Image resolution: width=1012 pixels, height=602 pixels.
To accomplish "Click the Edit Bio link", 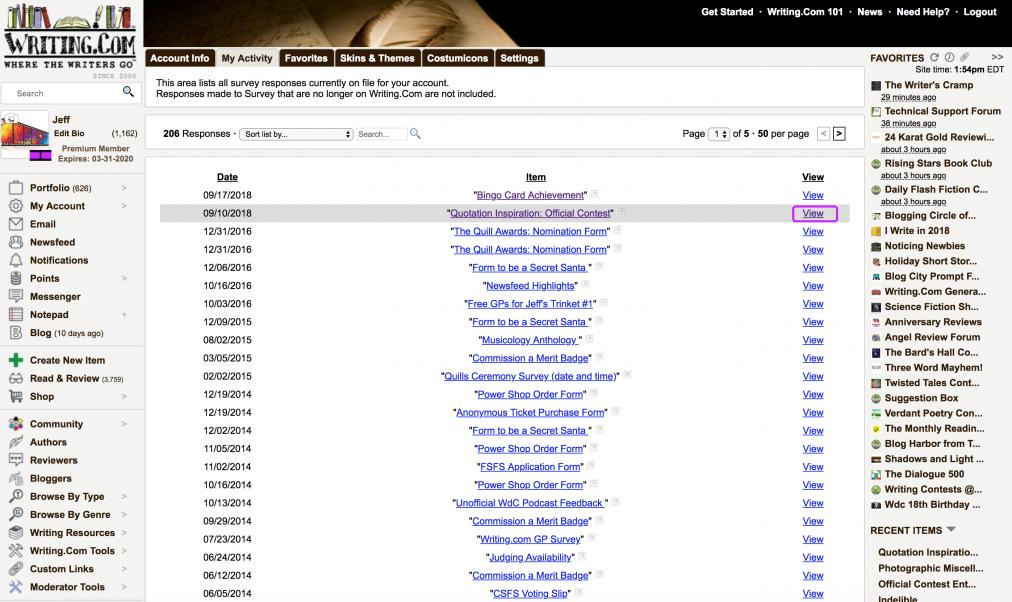I will tap(69, 133).
